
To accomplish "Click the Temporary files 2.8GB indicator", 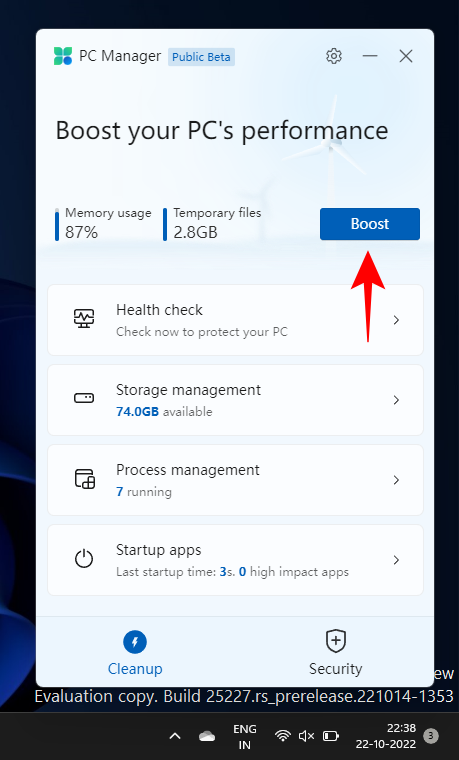I will point(212,223).
